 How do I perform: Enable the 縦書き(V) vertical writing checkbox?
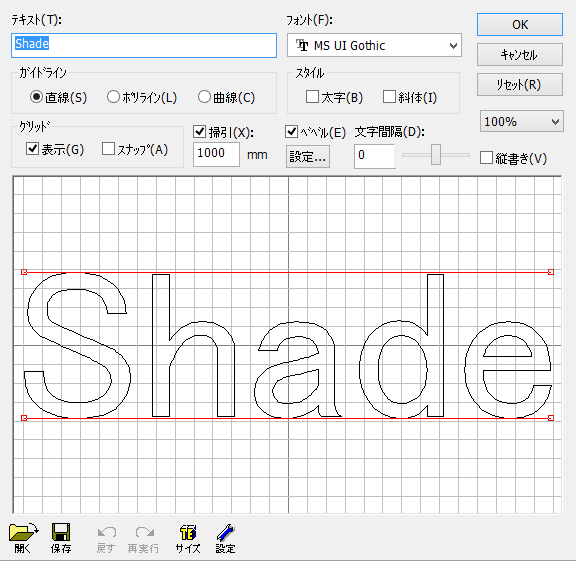click(486, 158)
